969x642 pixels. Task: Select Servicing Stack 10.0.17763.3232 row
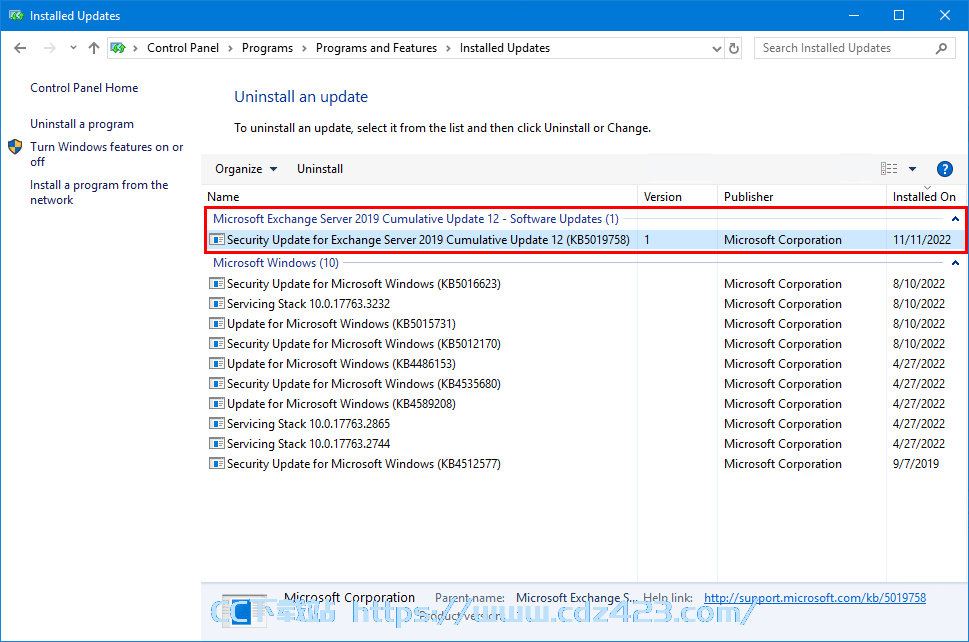pyautogui.click(x=585, y=304)
